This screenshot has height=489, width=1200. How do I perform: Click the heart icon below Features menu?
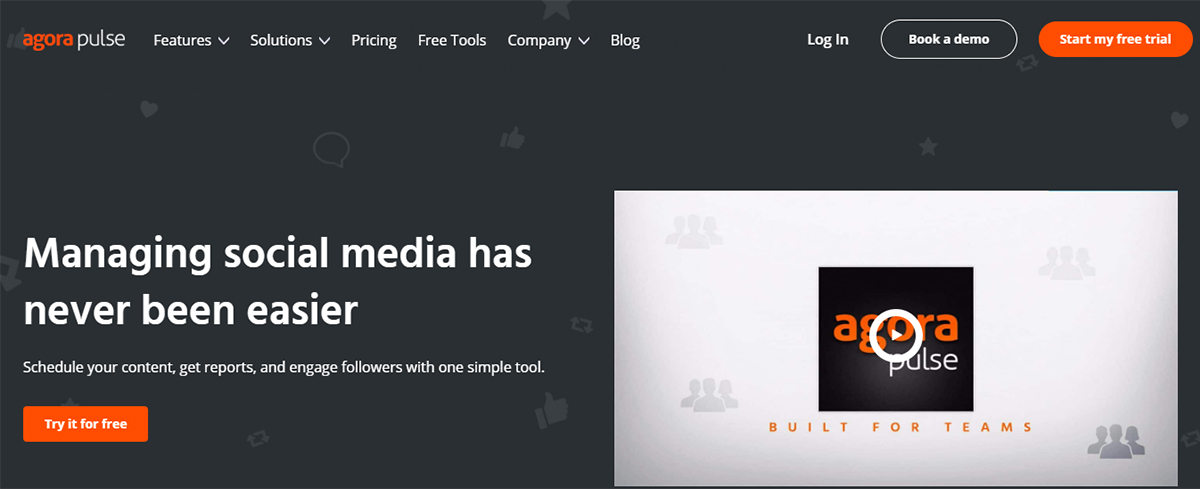(149, 109)
